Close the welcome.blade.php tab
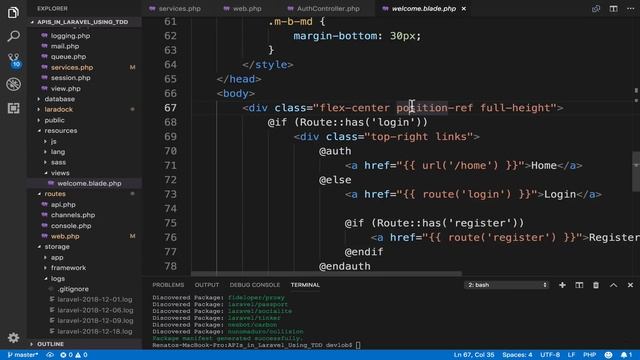The width and height of the screenshot is (640, 360). pos(464,9)
